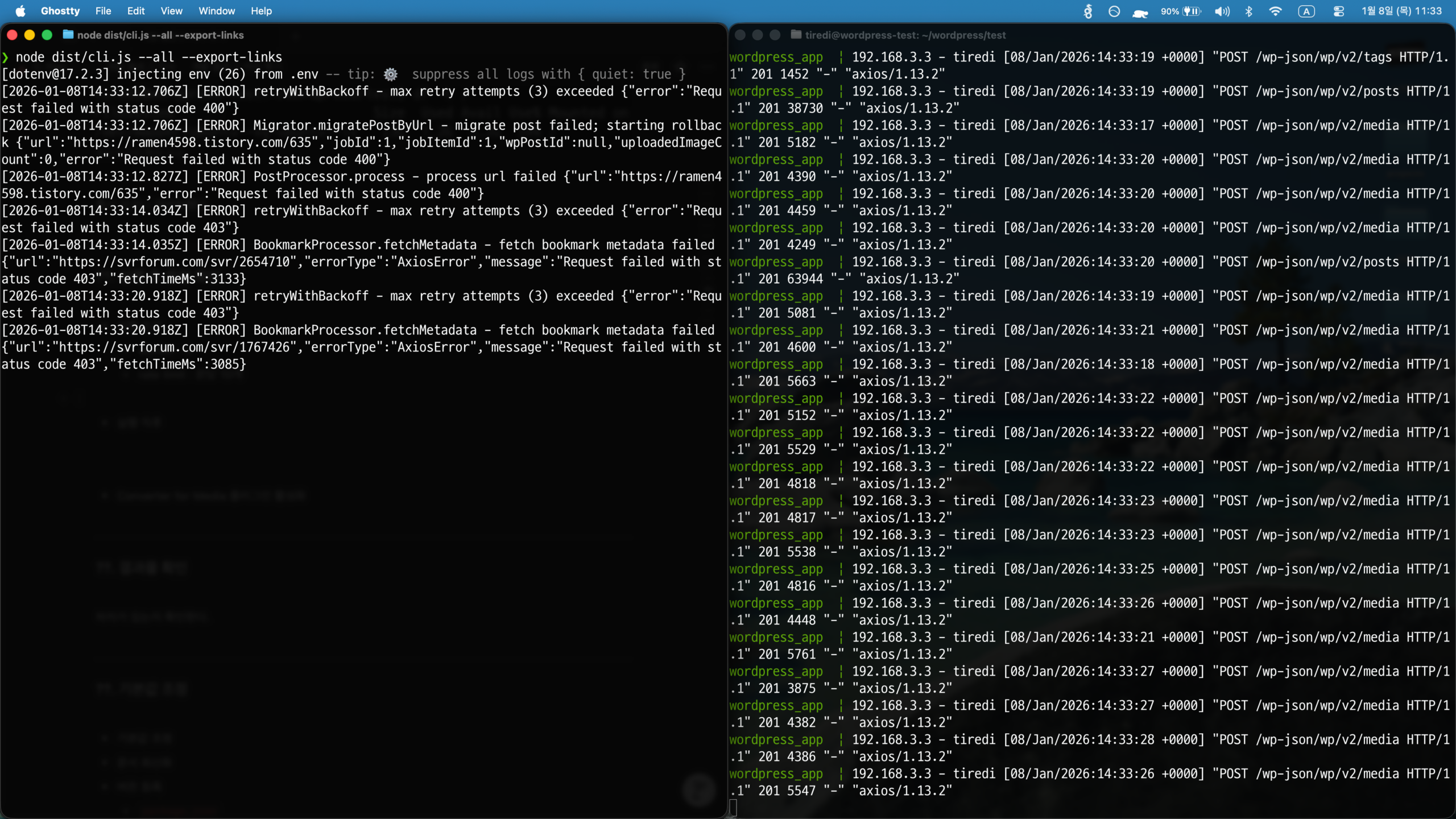Click URL 'https://svrforum.com/svr/1767426'
This screenshot has width=1456, height=819.
pyautogui.click(x=175, y=347)
